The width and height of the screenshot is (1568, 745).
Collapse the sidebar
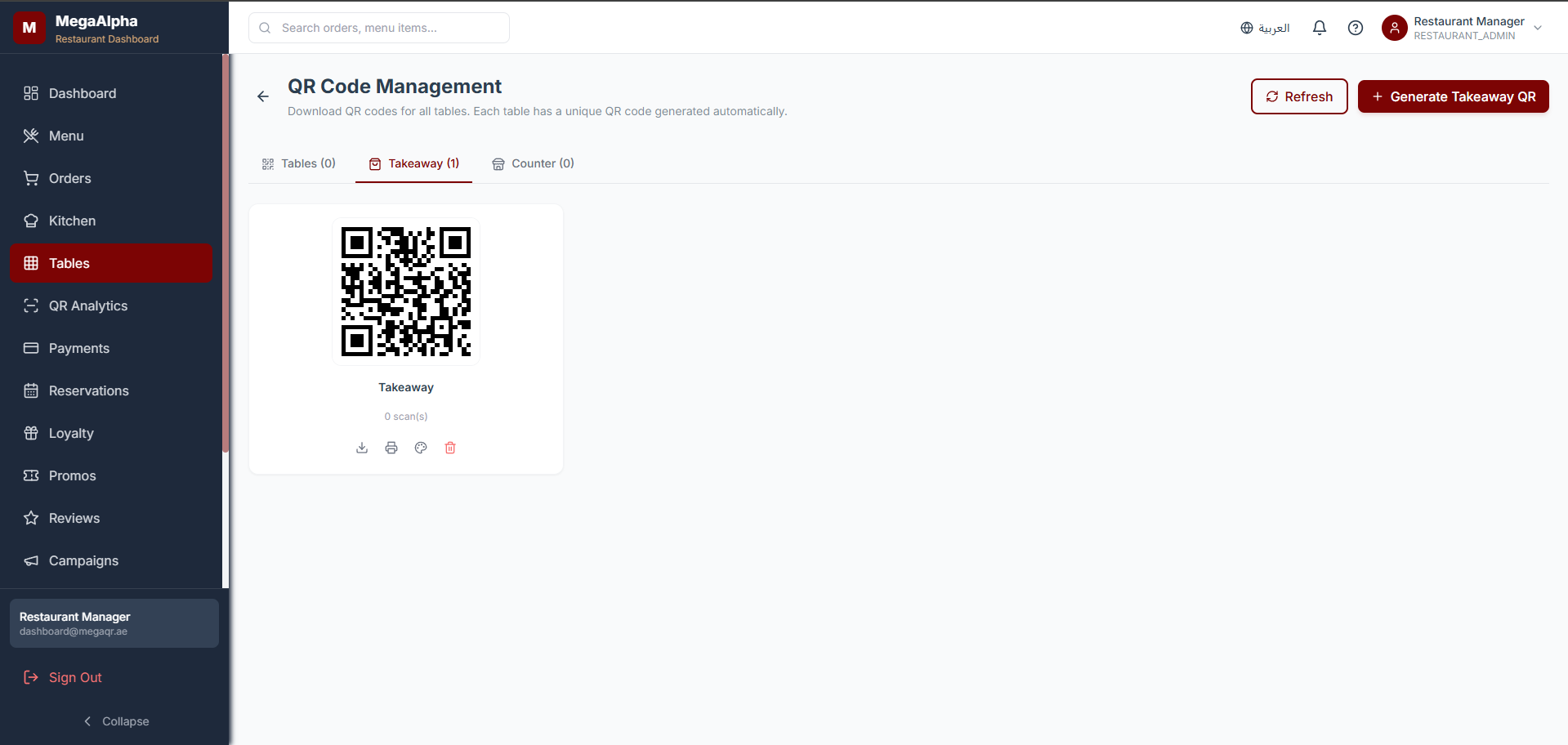116,721
